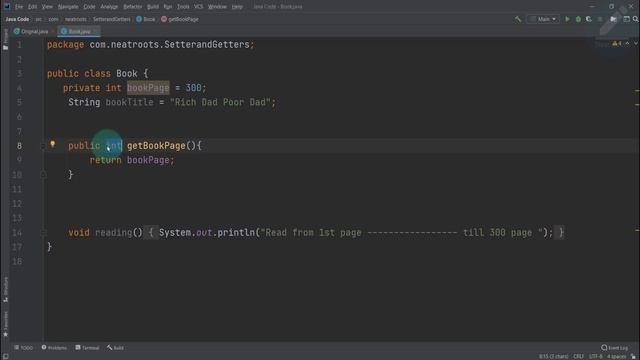Click return bookPage statement on line 9

click(x=132, y=160)
